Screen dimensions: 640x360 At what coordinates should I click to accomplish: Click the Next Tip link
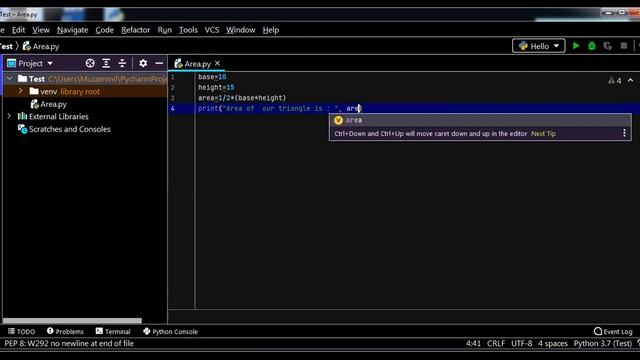tap(543, 133)
